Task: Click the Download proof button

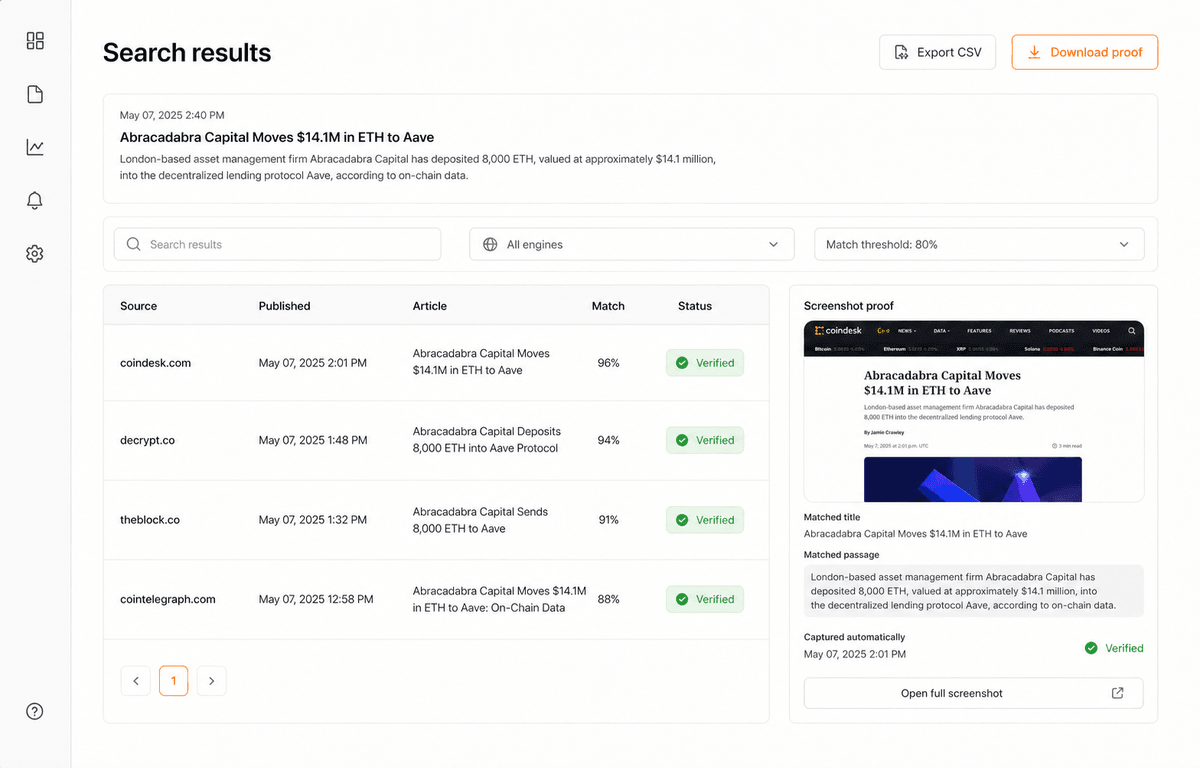Action: (x=1085, y=52)
